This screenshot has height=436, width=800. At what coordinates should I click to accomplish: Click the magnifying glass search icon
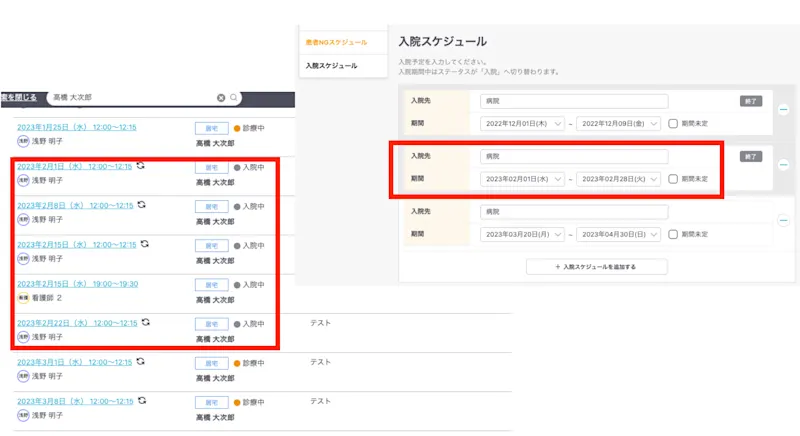click(x=234, y=97)
